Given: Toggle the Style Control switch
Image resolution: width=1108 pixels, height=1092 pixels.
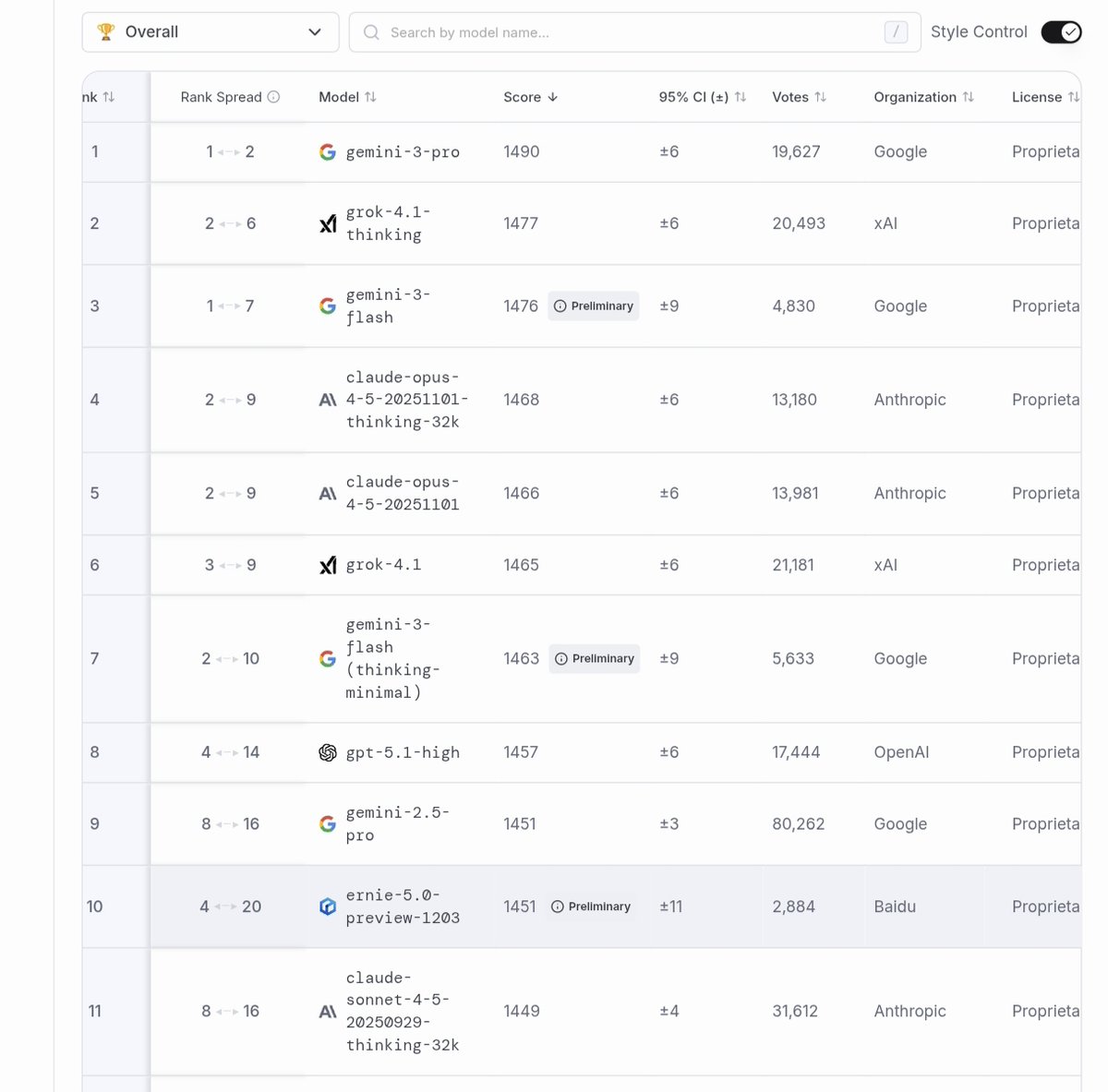Looking at the screenshot, I should click(x=1061, y=32).
